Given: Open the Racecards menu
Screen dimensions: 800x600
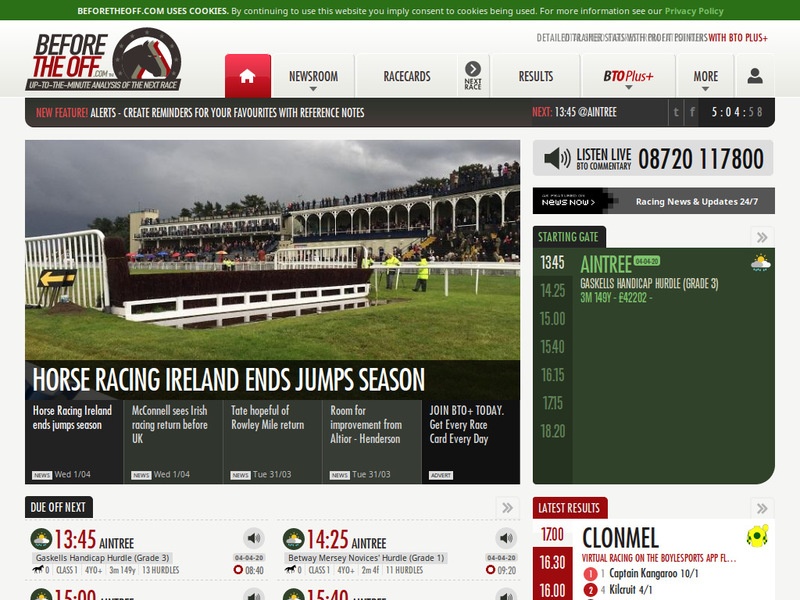Looking at the screenshot, I should 407,77.
